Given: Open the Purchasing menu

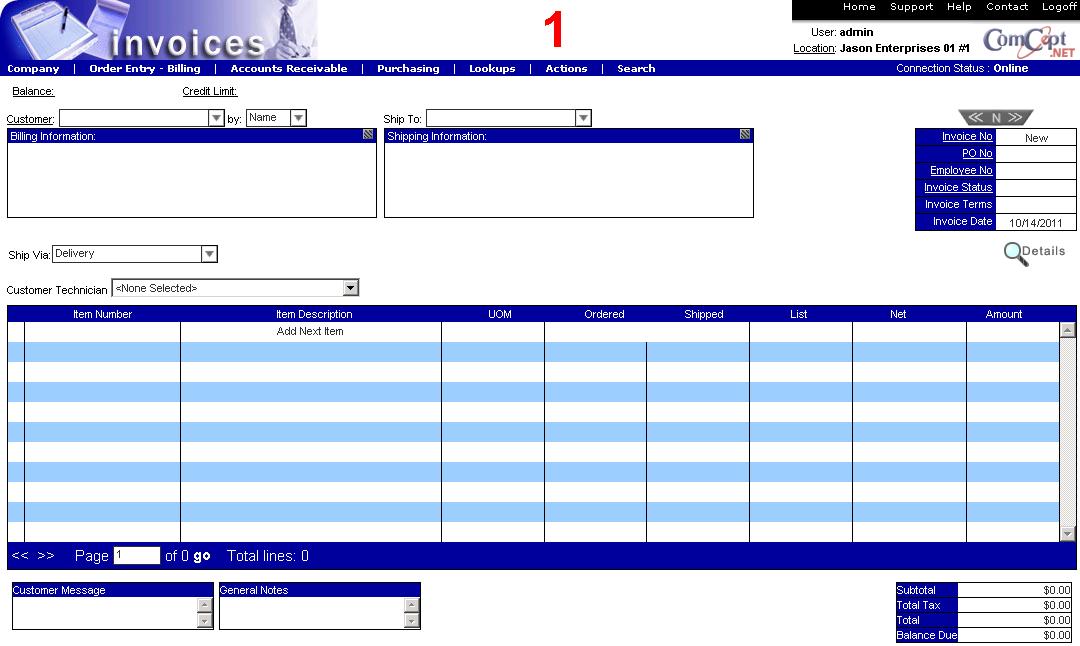Looking at the screenshot, I should [408, 69].
